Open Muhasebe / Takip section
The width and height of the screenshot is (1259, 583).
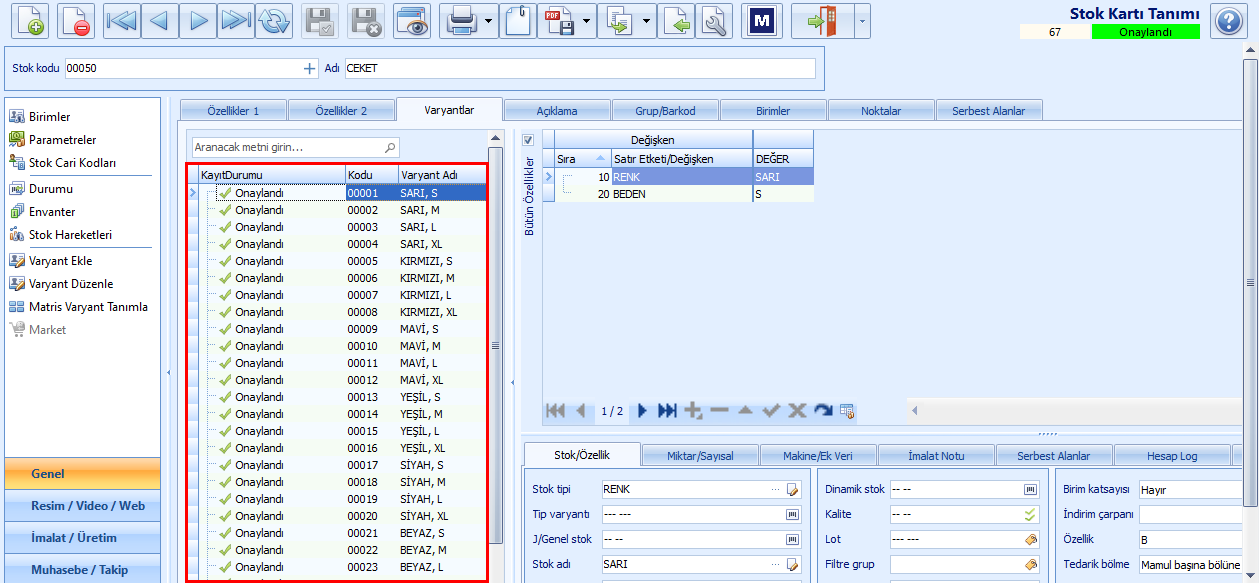coord(82,569)
